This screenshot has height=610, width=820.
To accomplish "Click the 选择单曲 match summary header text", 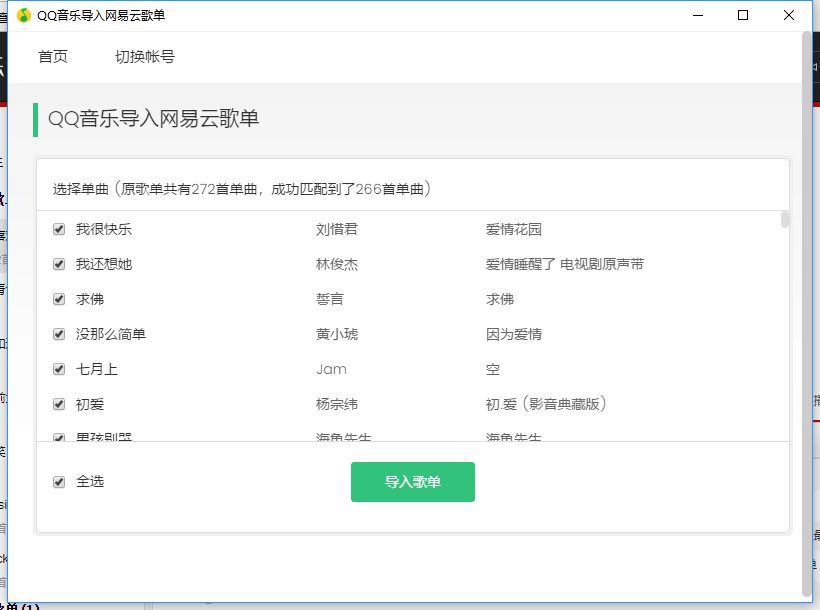I will (242, 189).
